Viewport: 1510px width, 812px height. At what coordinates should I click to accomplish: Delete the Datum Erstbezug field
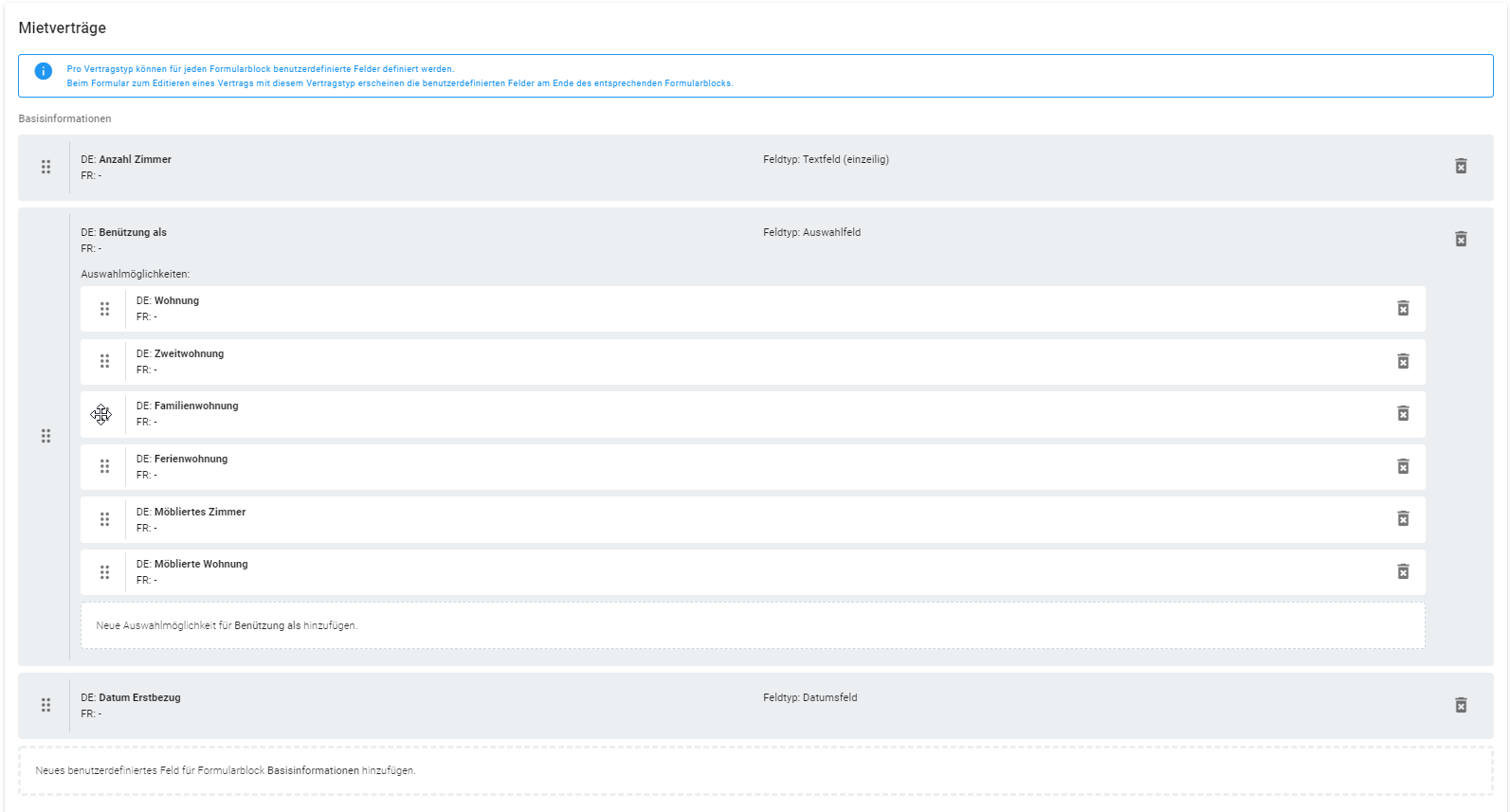(x=1461, y=705)
